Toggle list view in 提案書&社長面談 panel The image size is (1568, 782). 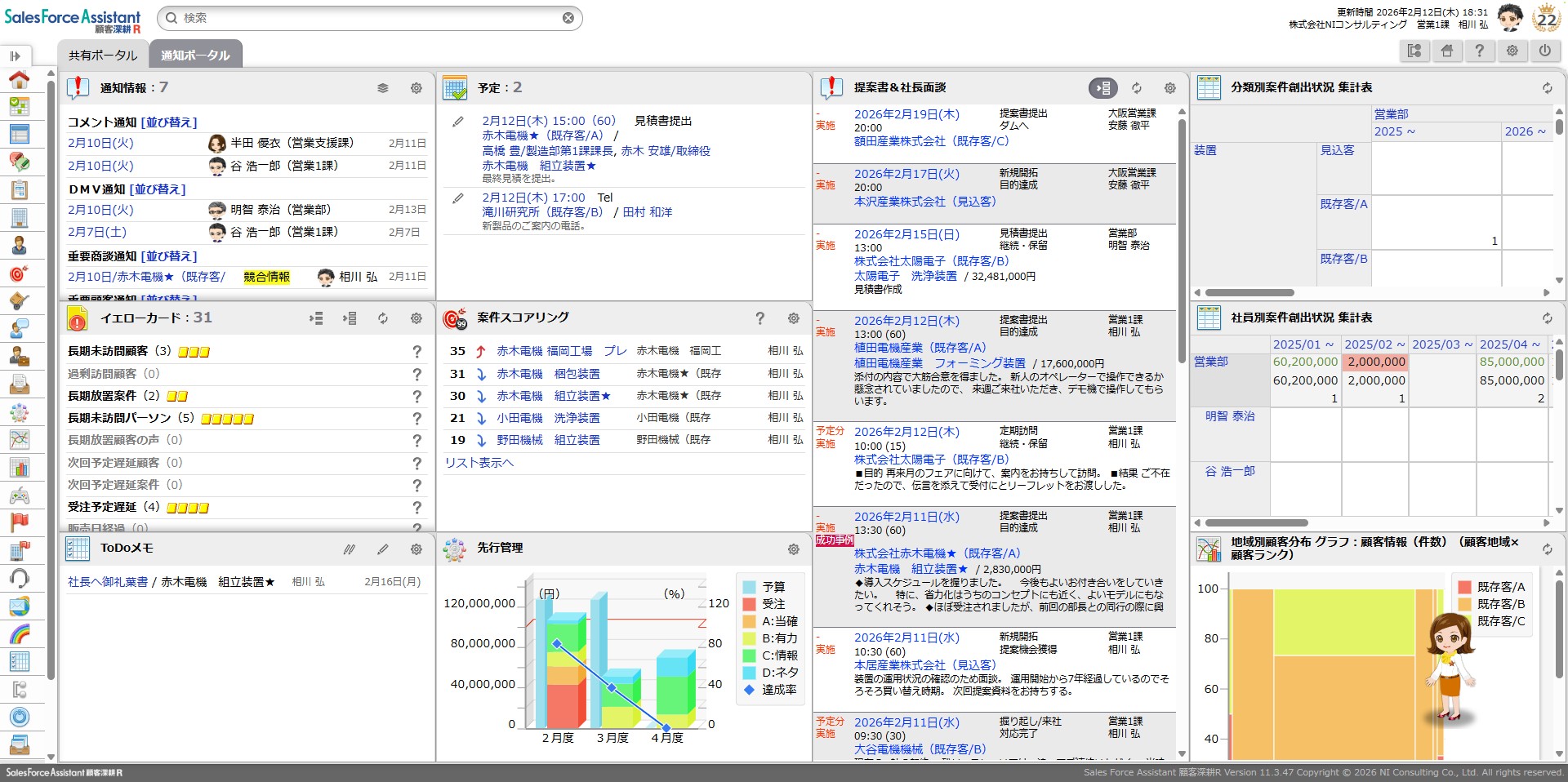click(1102, 88)
